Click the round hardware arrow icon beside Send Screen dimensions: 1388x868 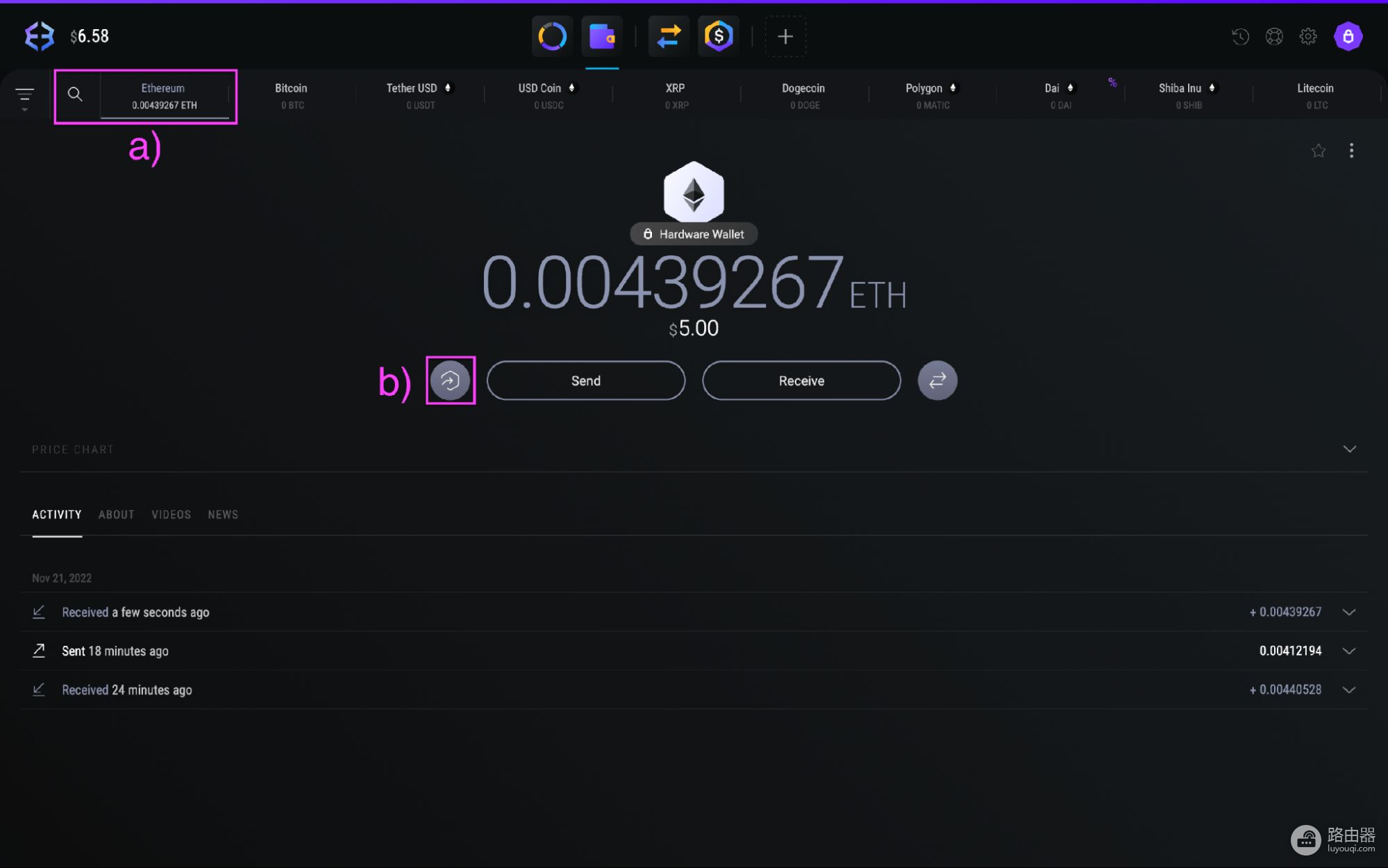pos(450,381)
